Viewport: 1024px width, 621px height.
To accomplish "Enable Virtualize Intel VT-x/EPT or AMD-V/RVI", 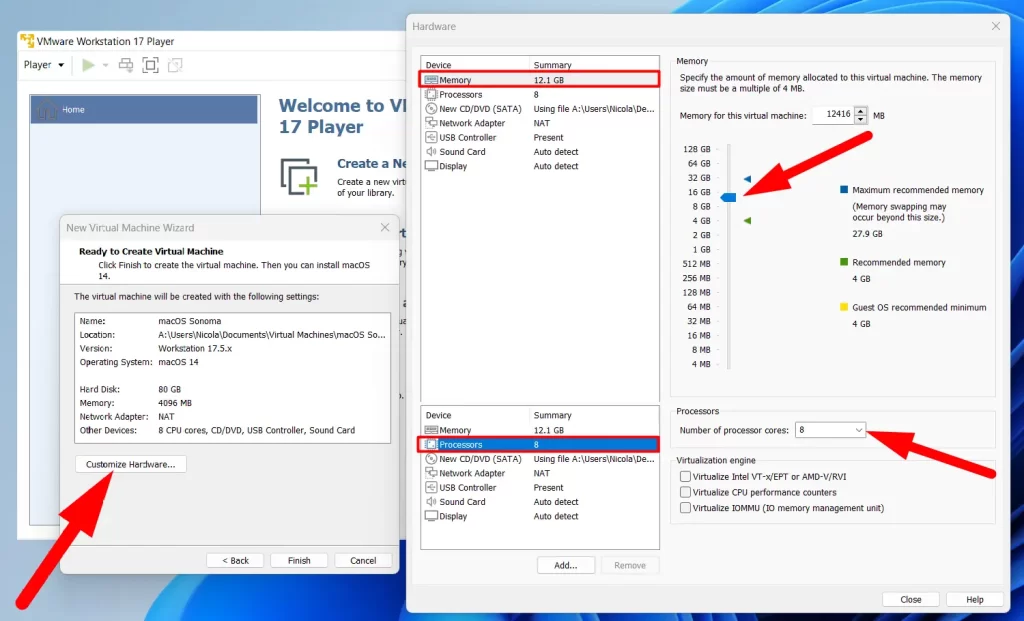I will pos(685,477).
